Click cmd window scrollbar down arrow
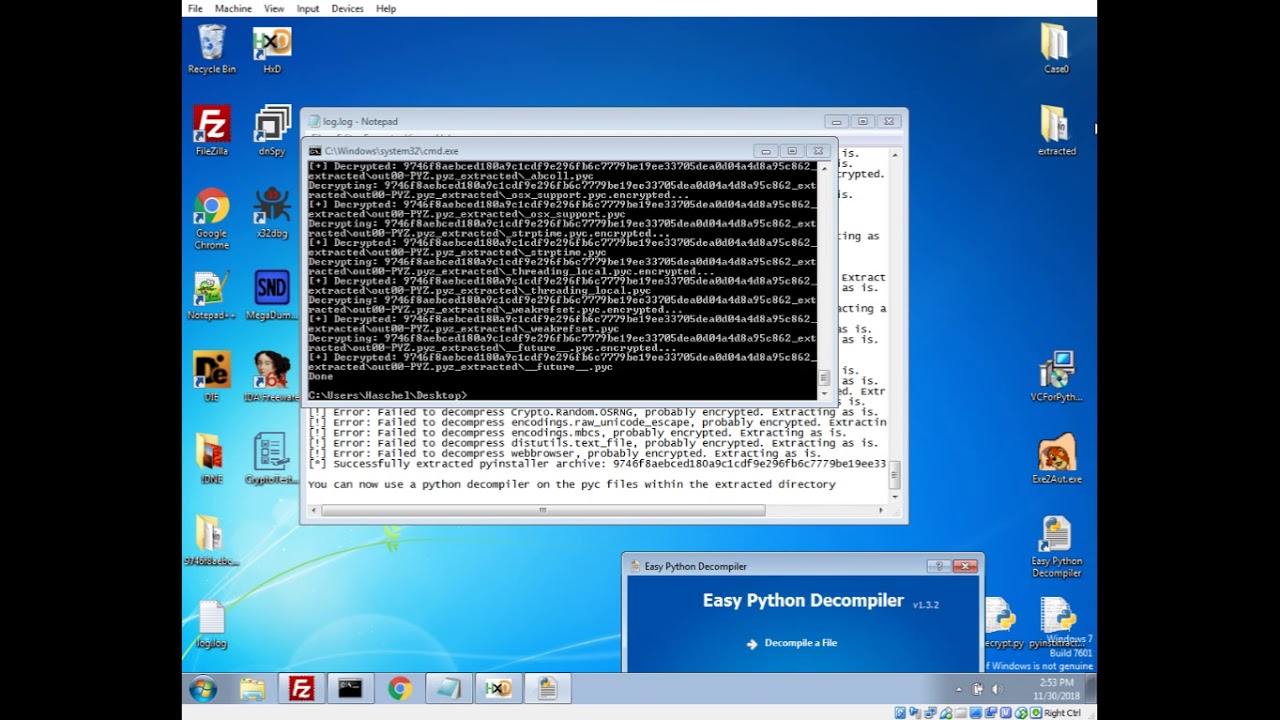Screen dimensions: 1280x720 pyautogui.click(x=824, y=393)
